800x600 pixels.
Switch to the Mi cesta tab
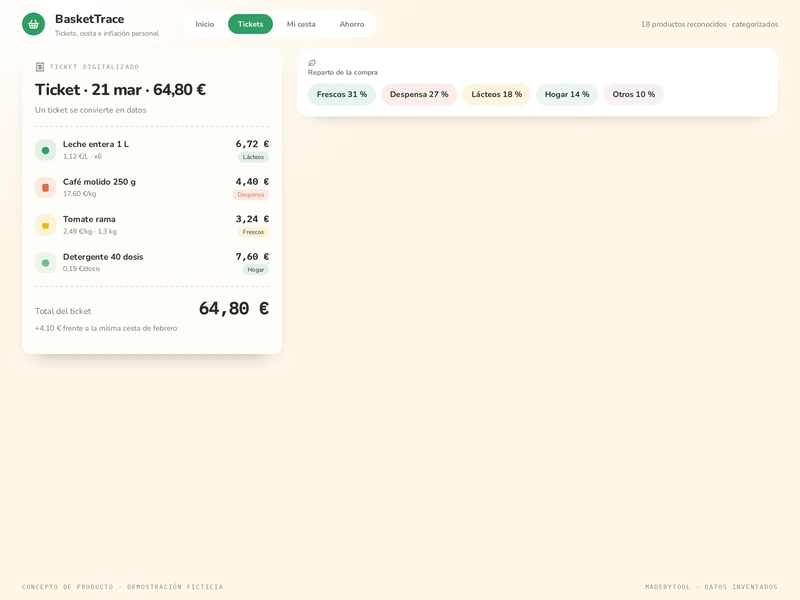pyautogui.click(x=301, y=24)
